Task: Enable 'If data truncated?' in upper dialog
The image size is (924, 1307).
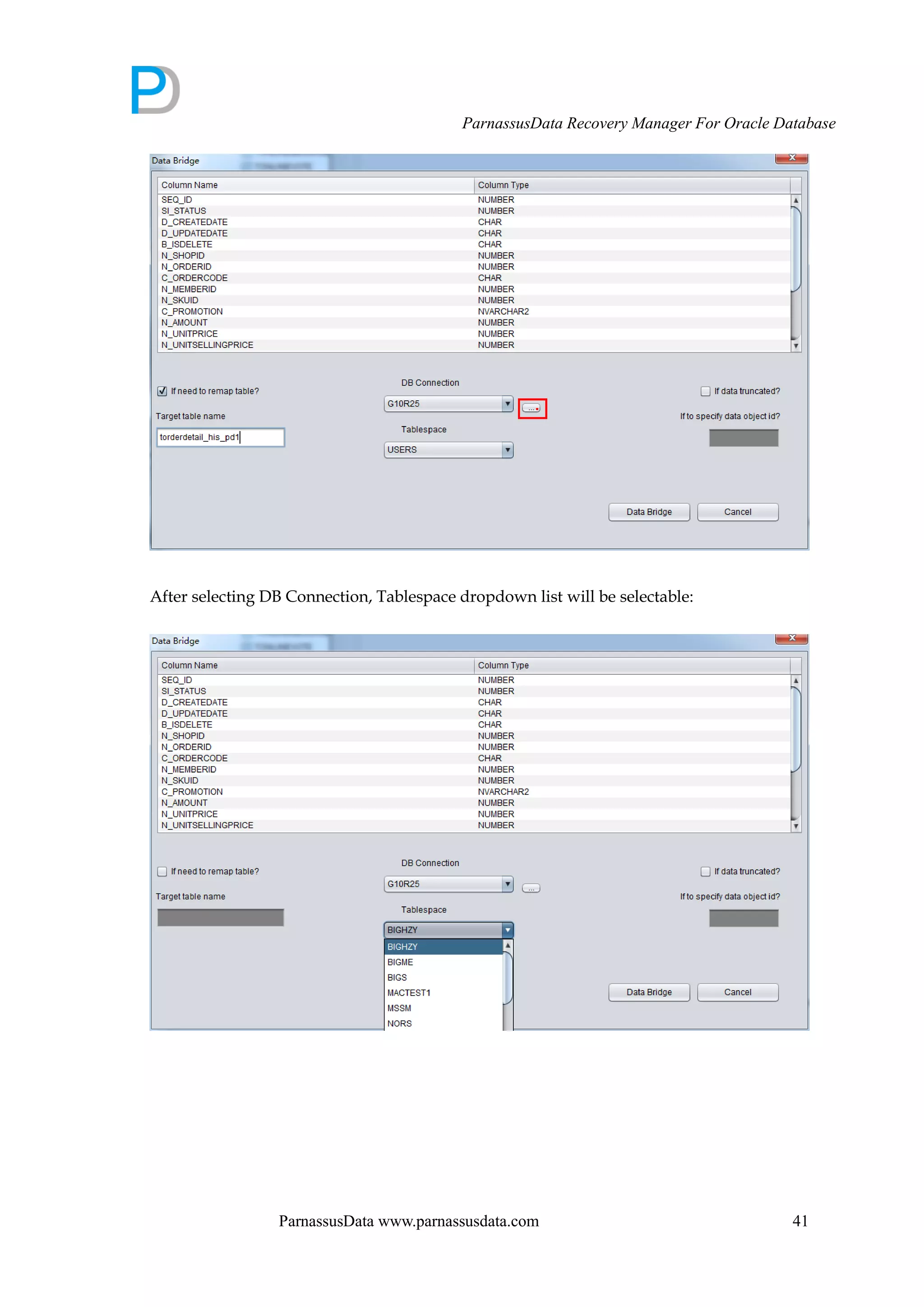Action: point(706,391)
